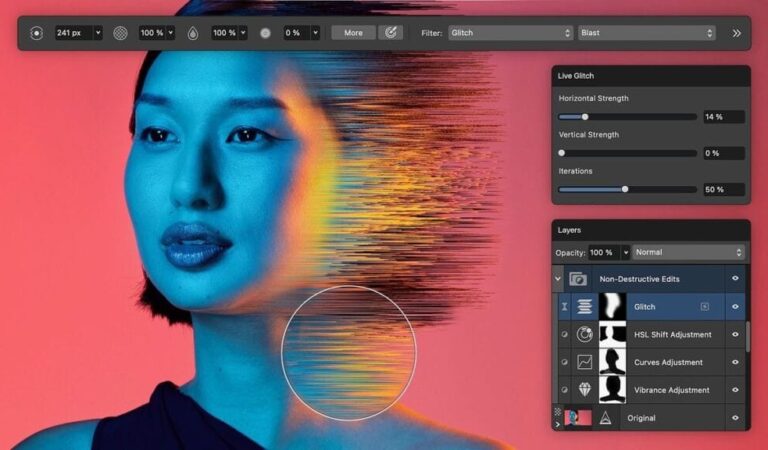The width and height of the screenshot is (768, 450).
Task: Hide the Glitch layer
Action: pyautogui.click(x=735, y=307)
